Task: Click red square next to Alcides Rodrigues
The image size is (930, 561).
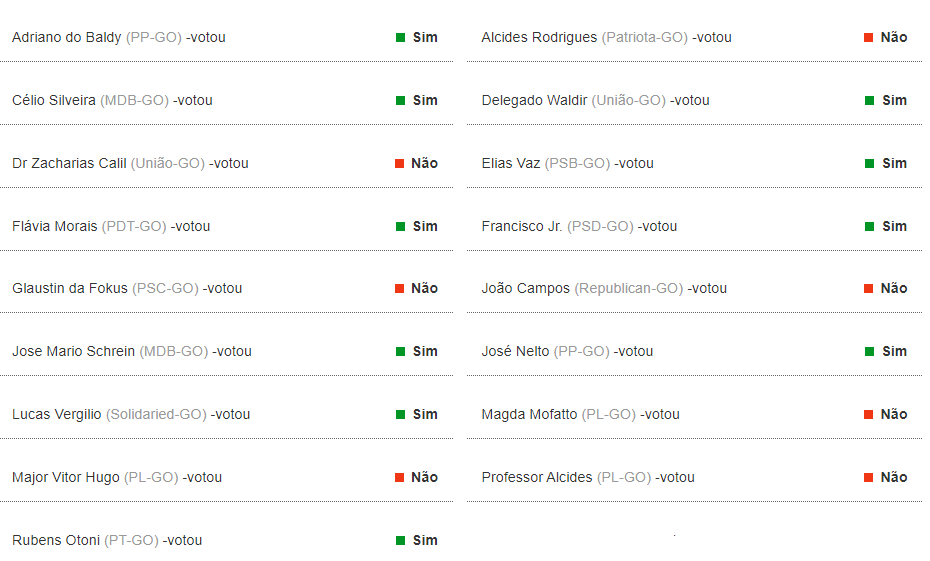Action: point(869,38)
